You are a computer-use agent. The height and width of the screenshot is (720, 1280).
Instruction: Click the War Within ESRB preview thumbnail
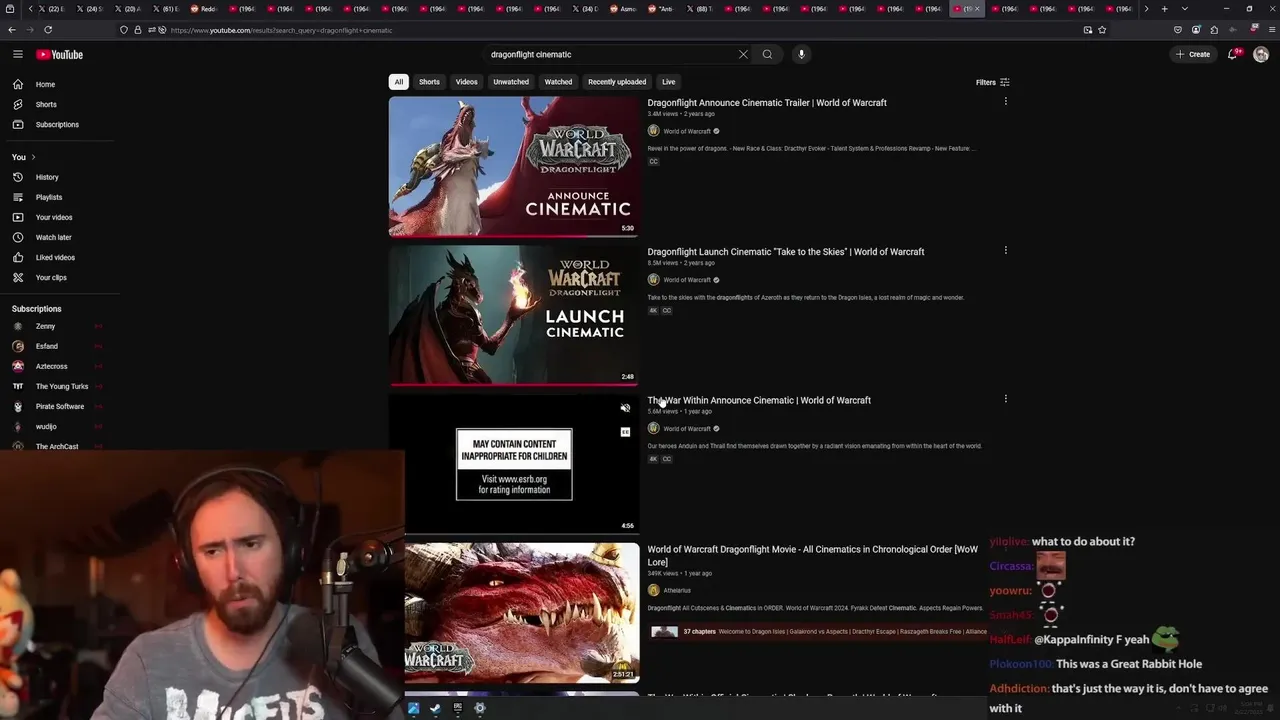click(514, 464)
